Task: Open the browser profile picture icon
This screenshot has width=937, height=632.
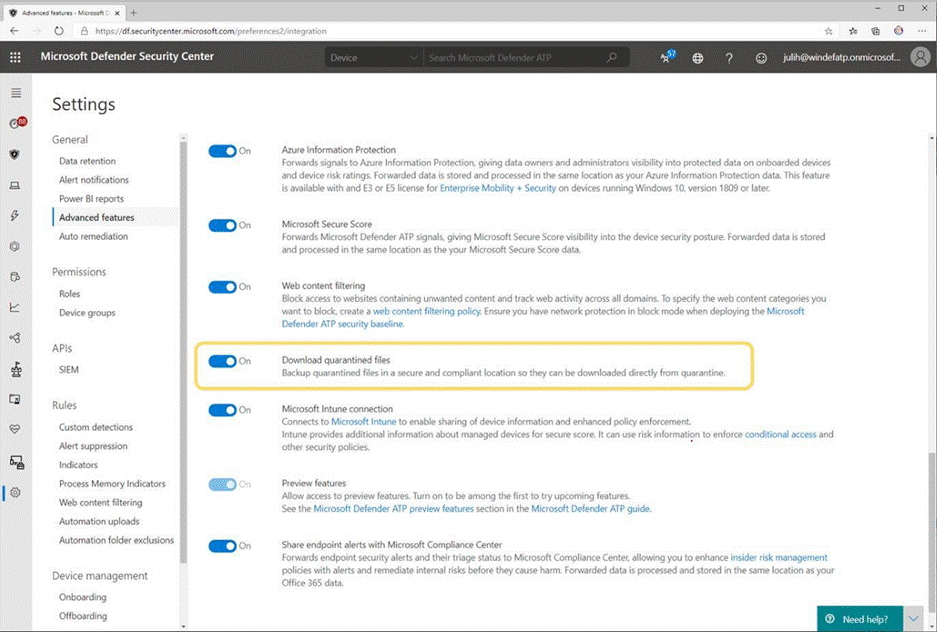Action: click(899, 30)
